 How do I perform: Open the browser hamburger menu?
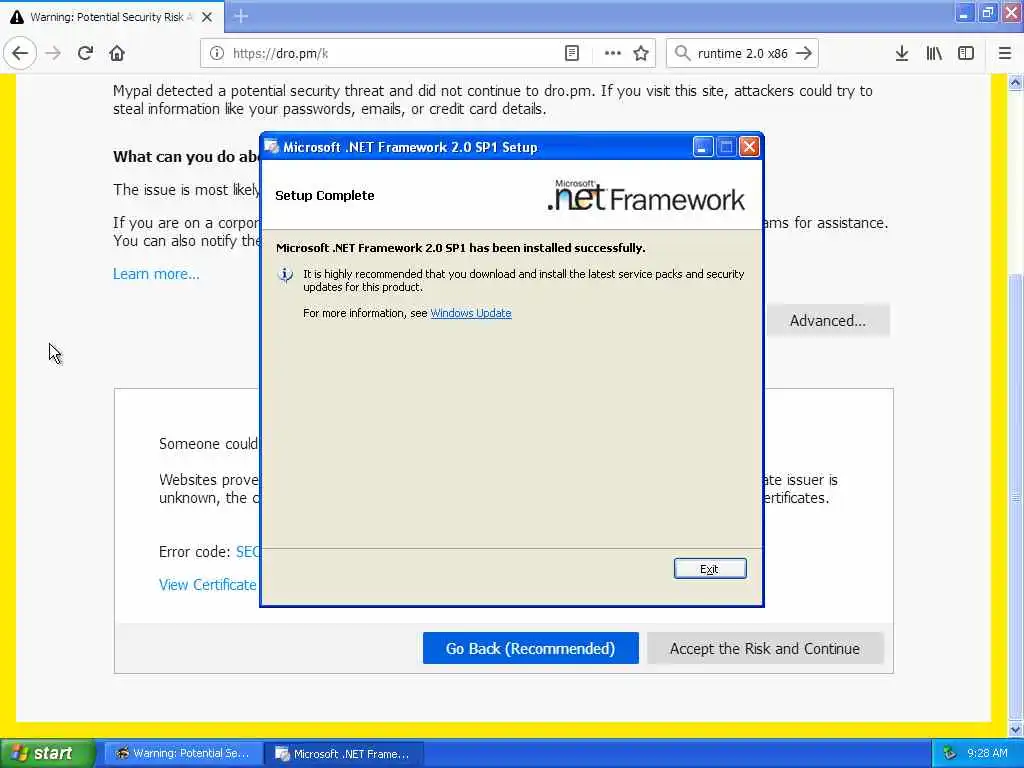pos(1005,54)
